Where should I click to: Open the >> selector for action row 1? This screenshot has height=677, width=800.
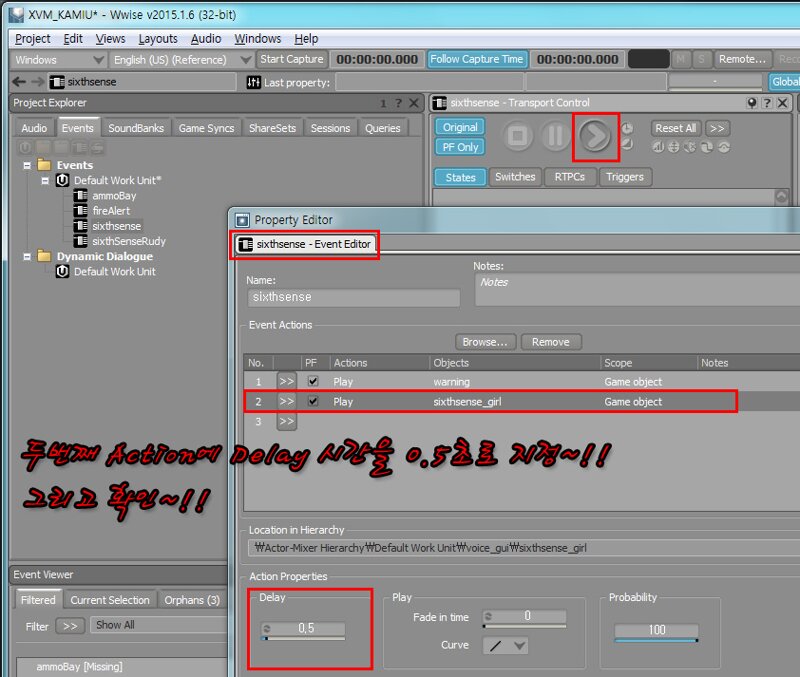tap(287, 381)
